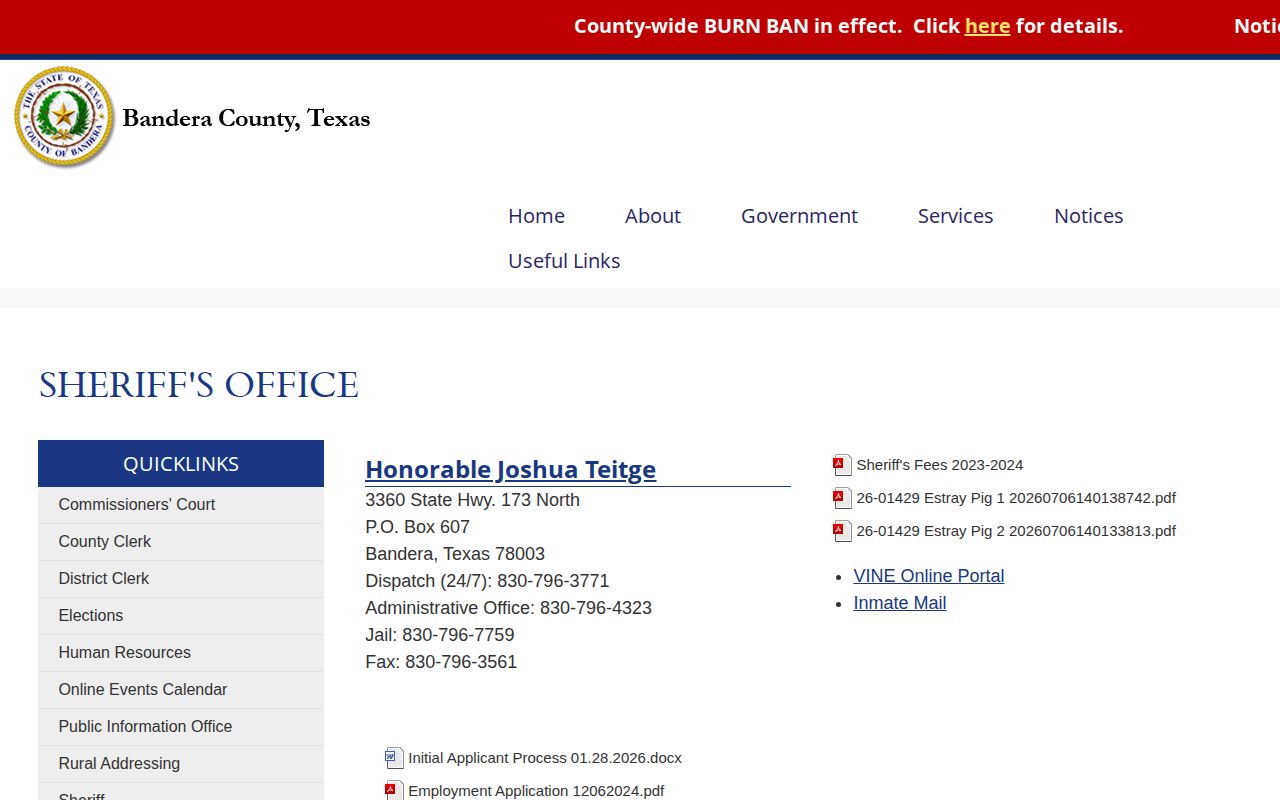Go to Elections quicklink
The image size is (1280, 800).
[181, 616]
